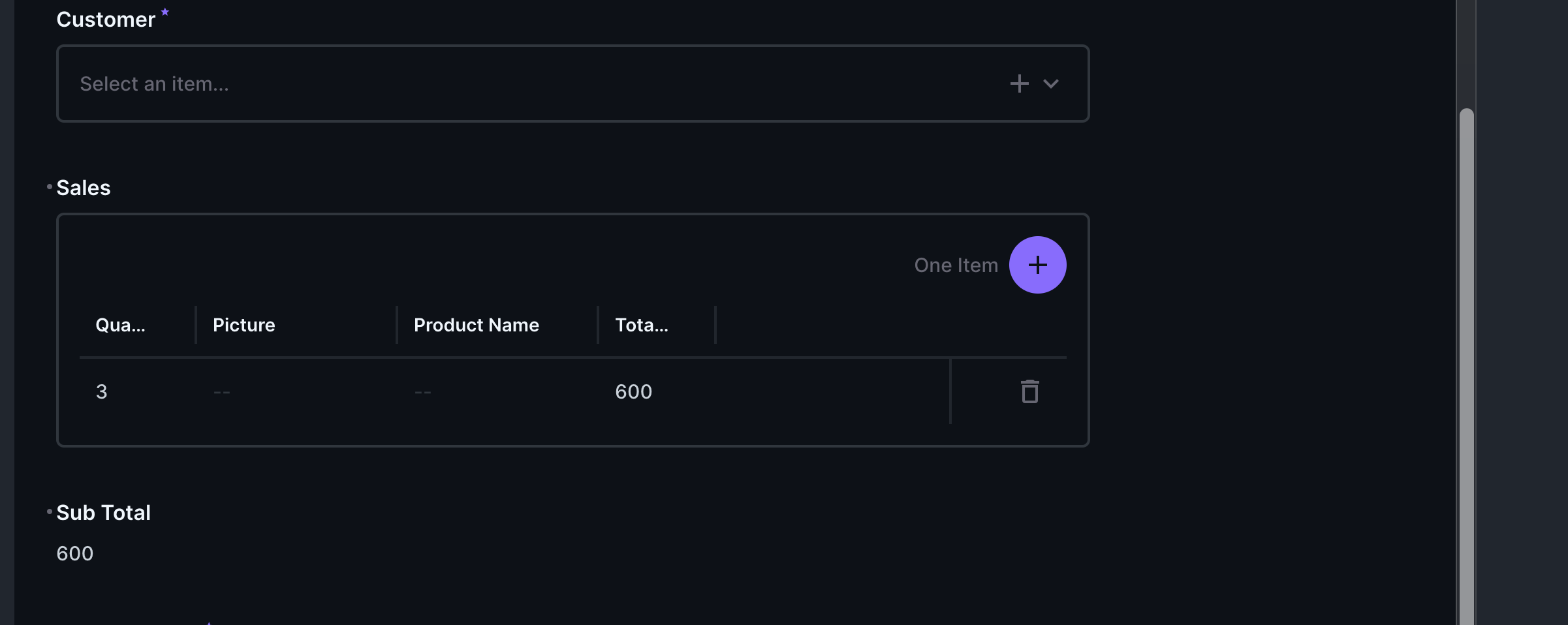
Task: Select the total value 600 in the sales row
Action: (x=633, y=391)
